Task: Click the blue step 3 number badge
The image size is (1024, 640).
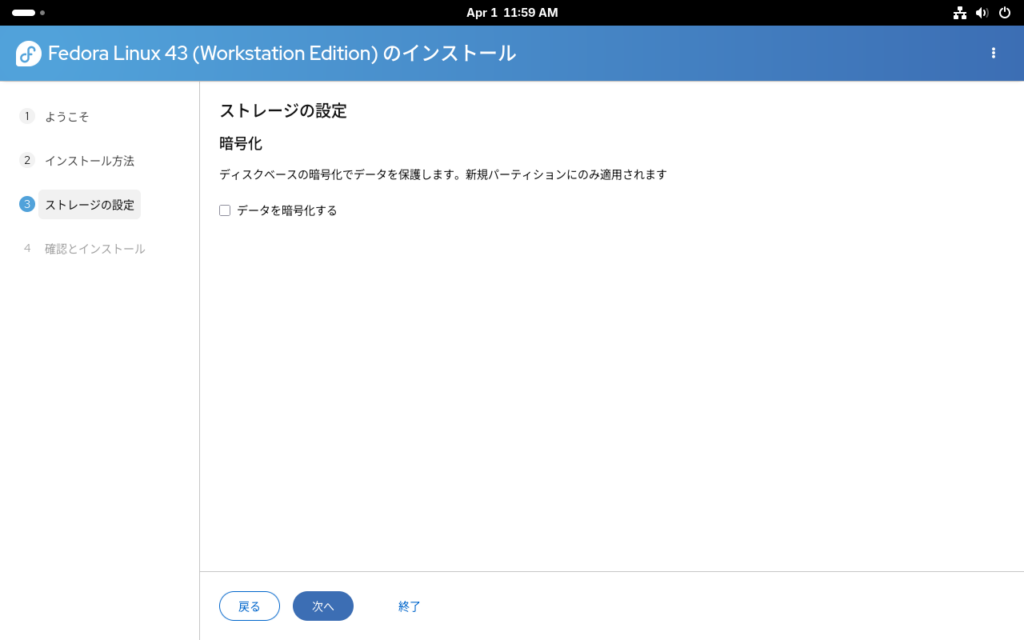Action: [27, 204]
